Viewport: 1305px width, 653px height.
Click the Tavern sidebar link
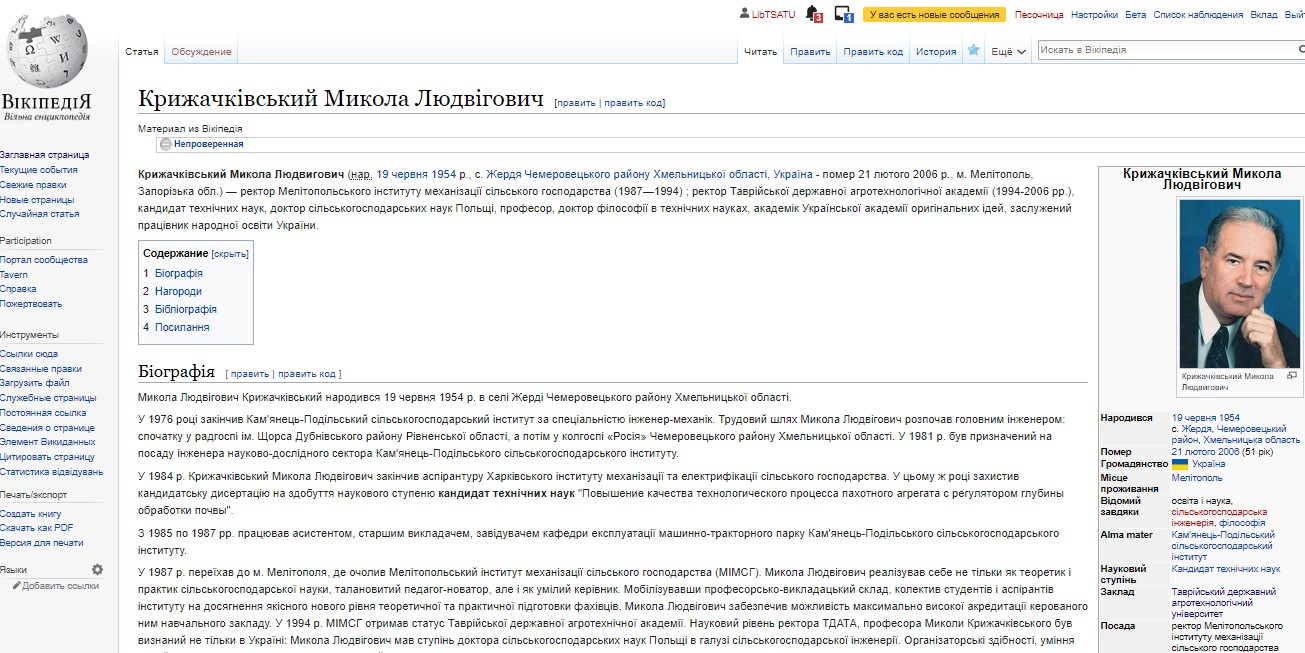click(14, 275)
